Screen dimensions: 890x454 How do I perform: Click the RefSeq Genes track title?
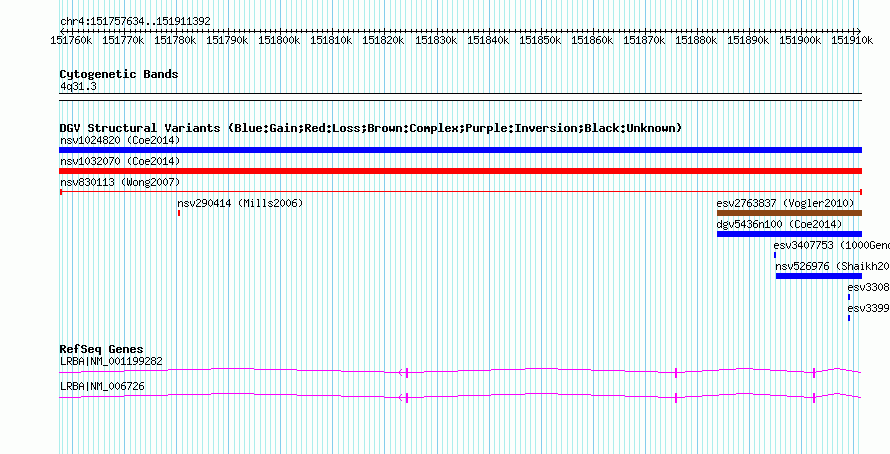pos(102,349)
